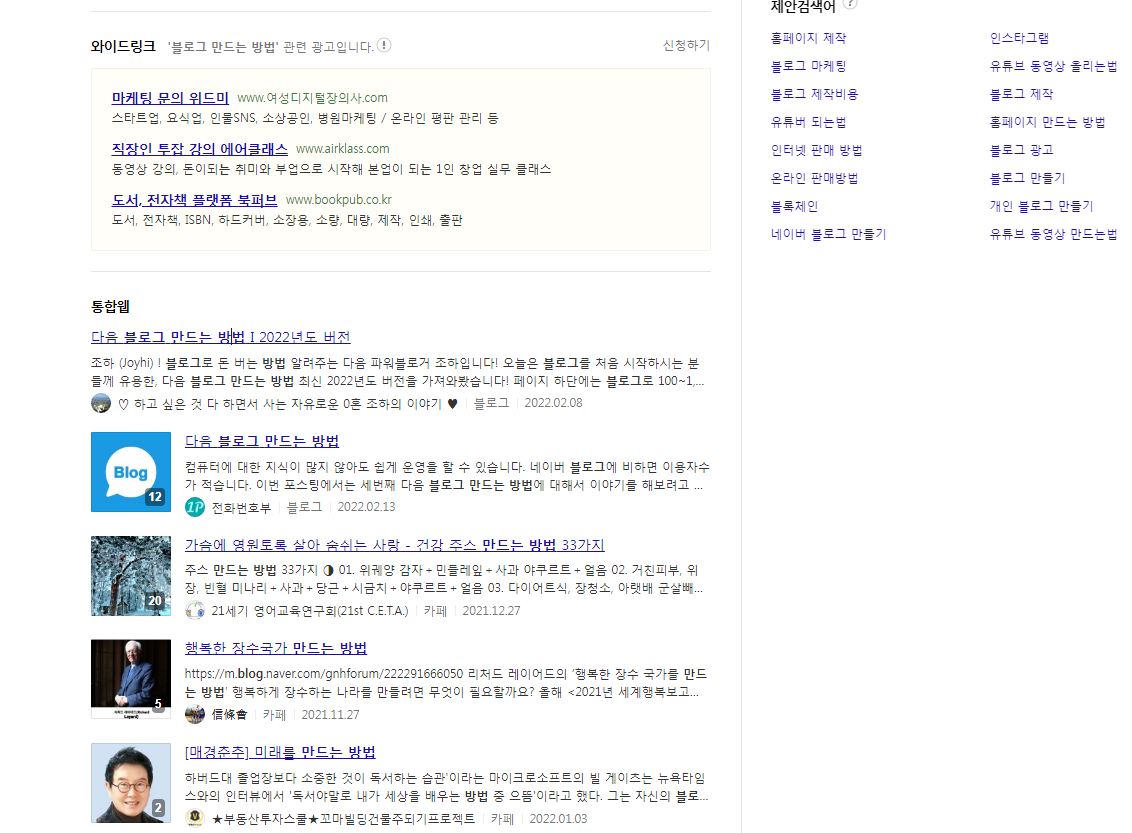Click the date 2022.02.13

[x=366, y=507]
